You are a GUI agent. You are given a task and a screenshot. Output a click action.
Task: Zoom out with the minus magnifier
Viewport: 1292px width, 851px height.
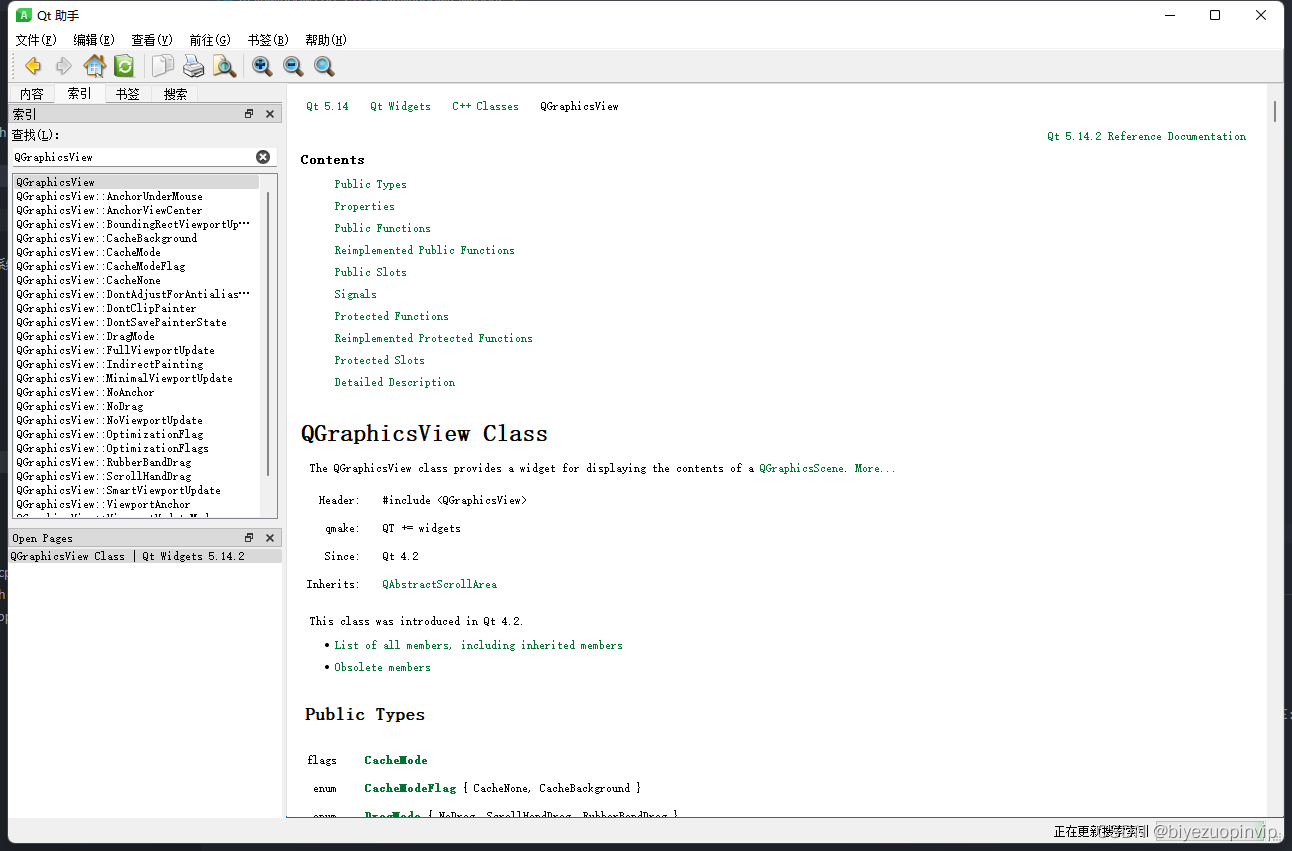point(293,66)
